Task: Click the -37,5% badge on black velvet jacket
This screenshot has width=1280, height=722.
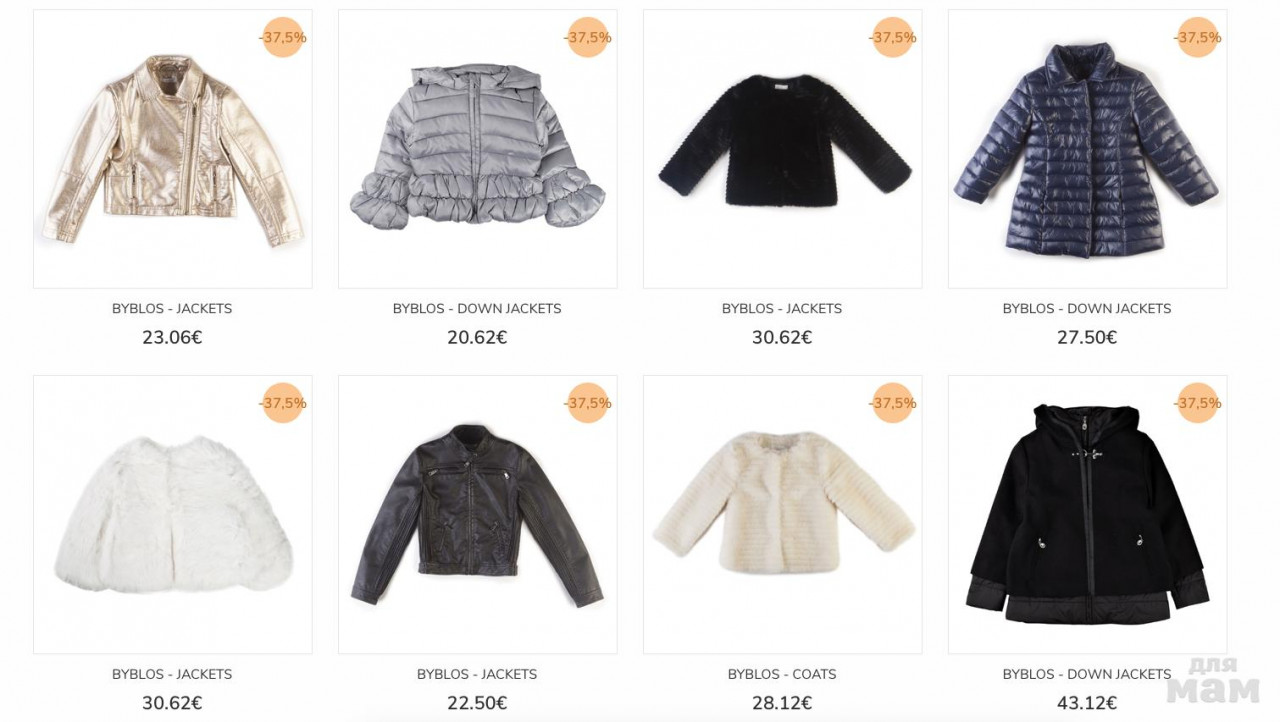Action: pyautogui.click(x=893, y=37)
